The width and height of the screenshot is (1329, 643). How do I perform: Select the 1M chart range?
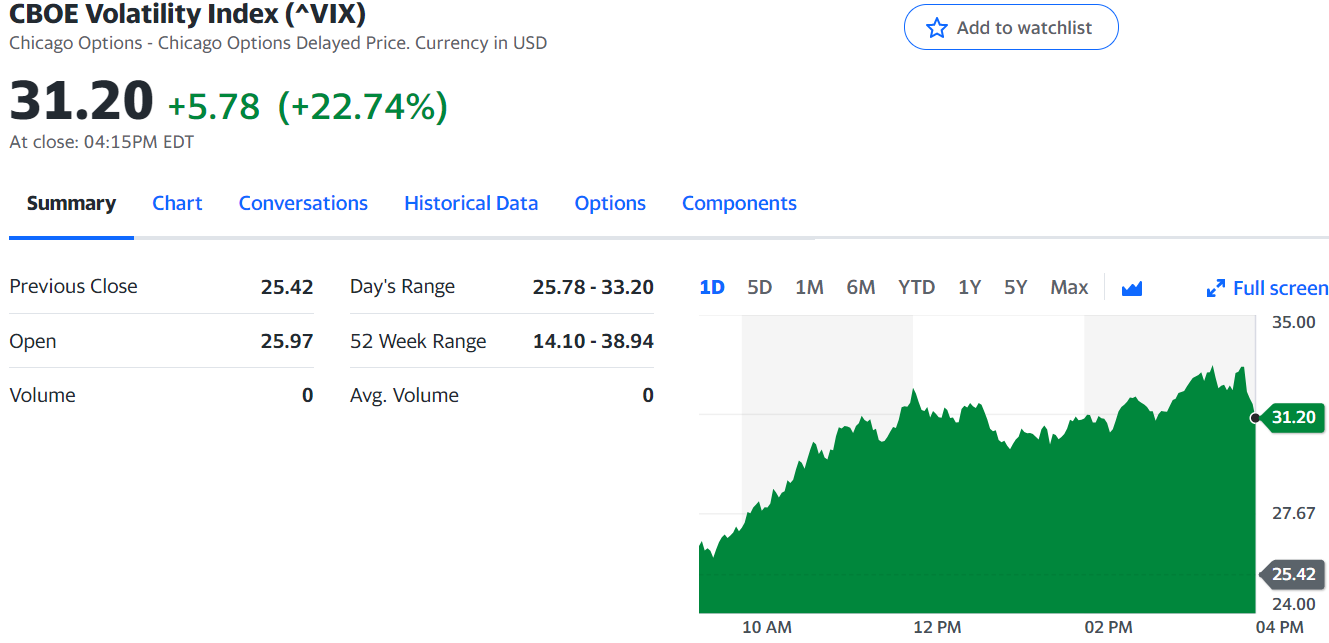pyautogui.click(x=809, y=288)
